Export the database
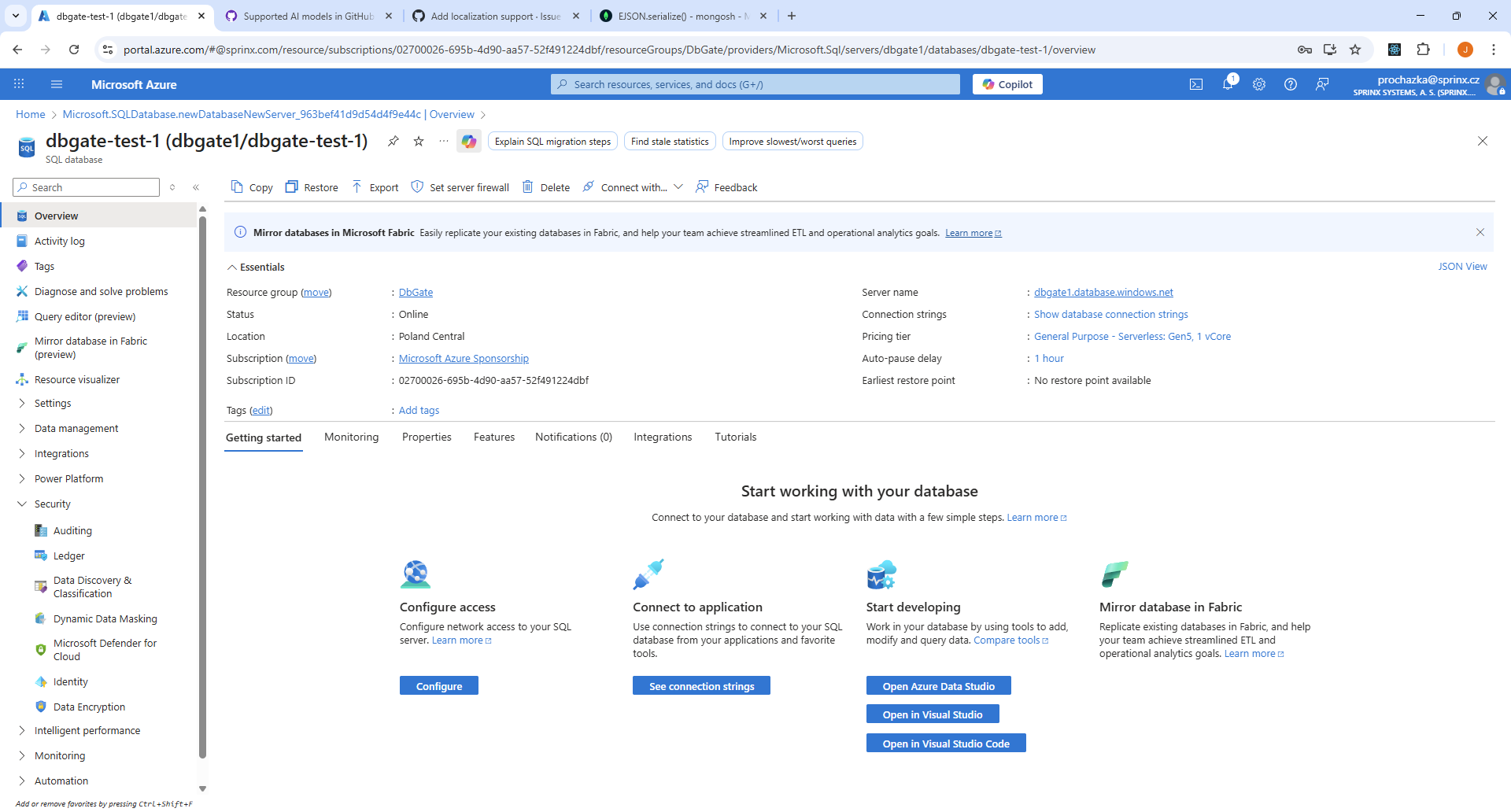Image resolution: width=1511 pixels, height=812 pixels. [375, 187]
